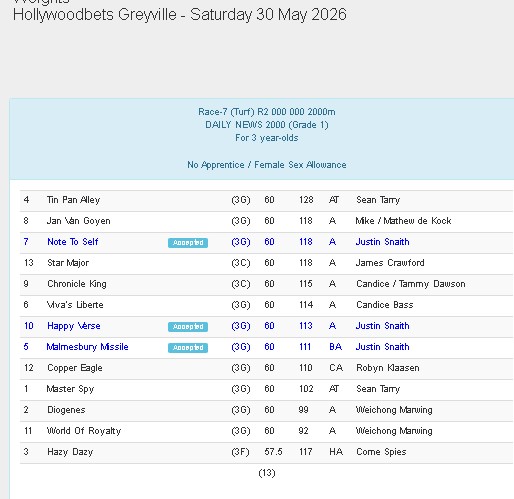Select Justin Snaith in Happy Verse row
This screenshot has width=514, height=499.
coord(382,326)
